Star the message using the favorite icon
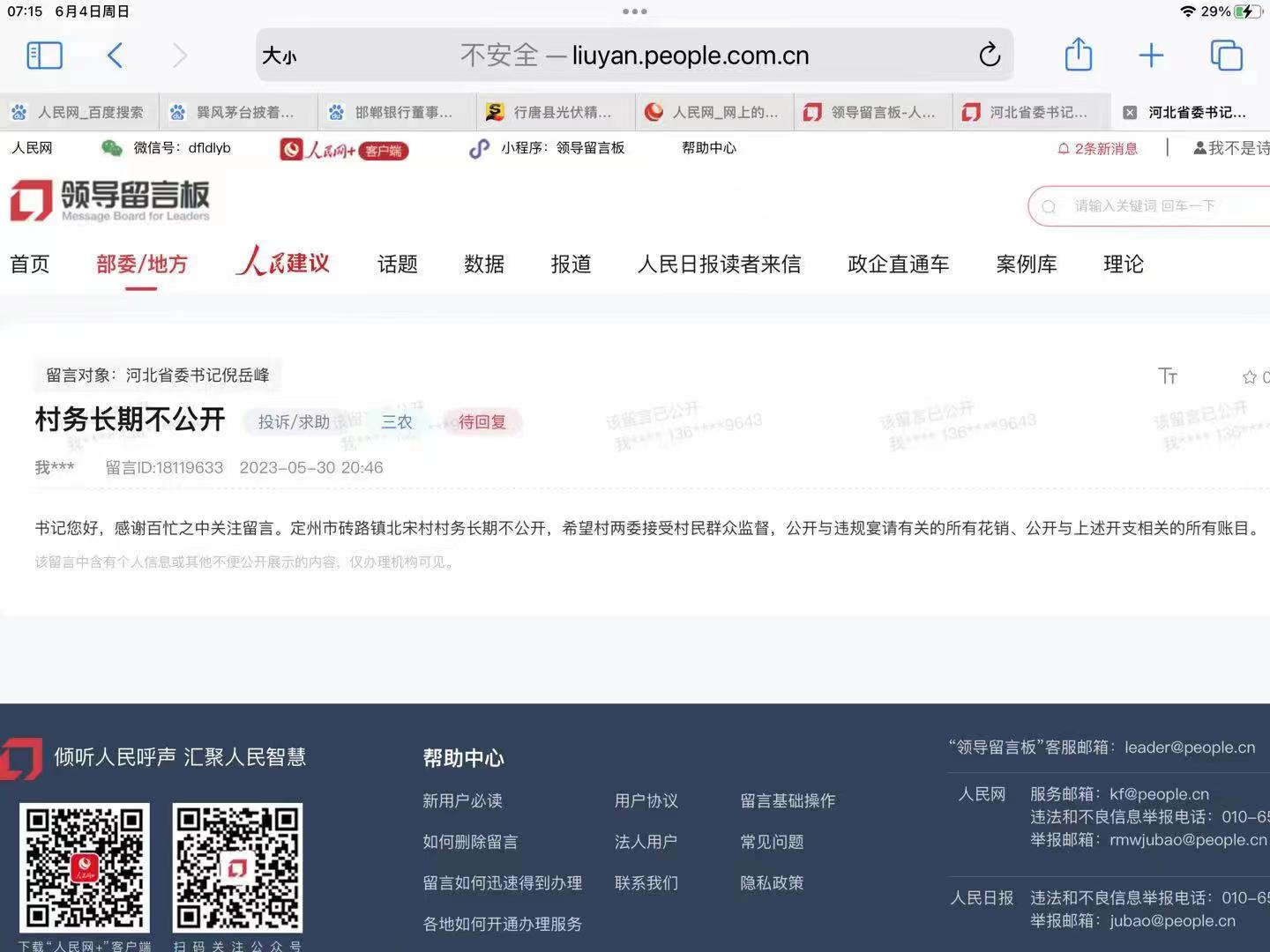 (1249, 376)
